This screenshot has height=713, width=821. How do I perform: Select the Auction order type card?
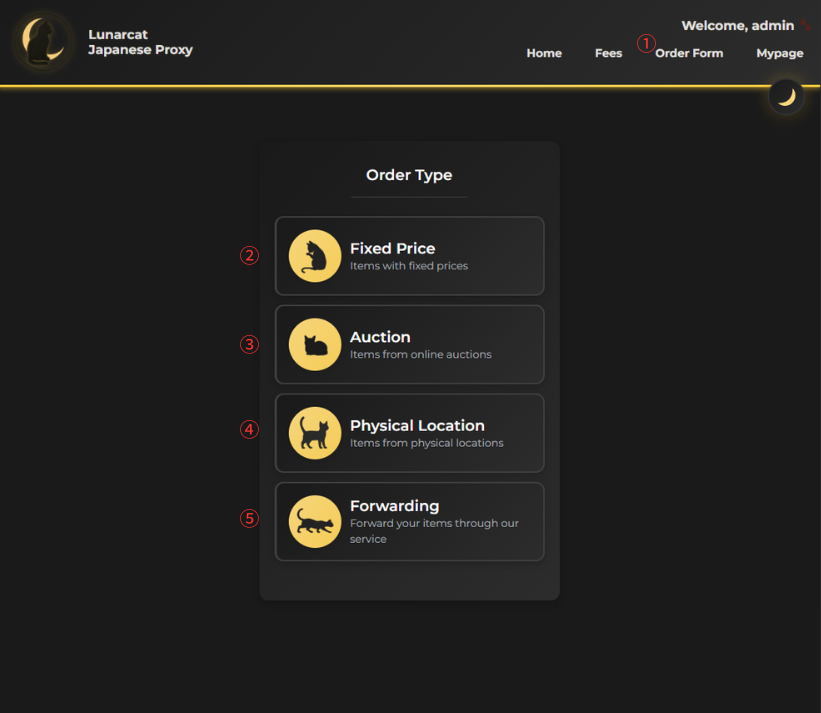(x=409, y=344)
